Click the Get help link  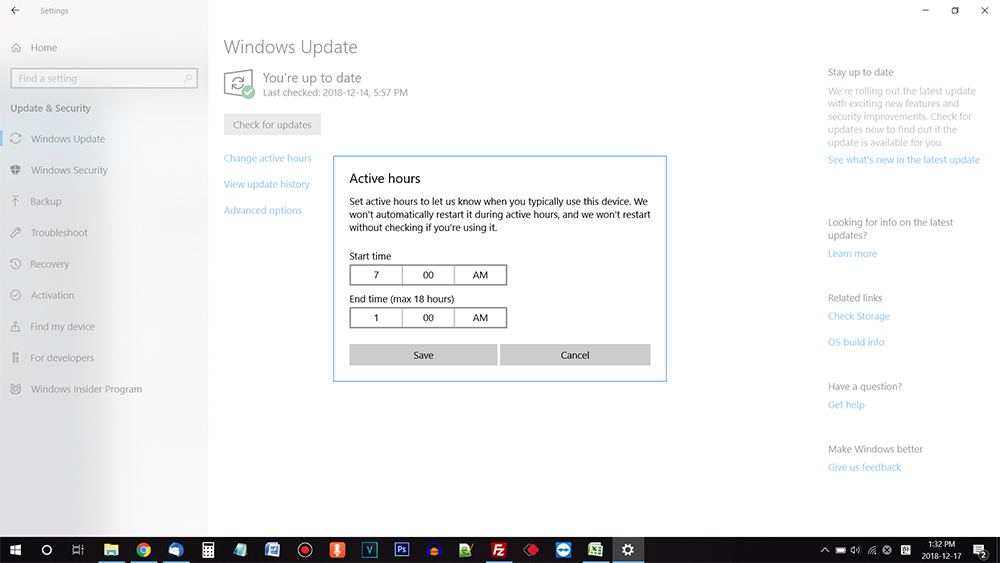[x=846, y=405]
